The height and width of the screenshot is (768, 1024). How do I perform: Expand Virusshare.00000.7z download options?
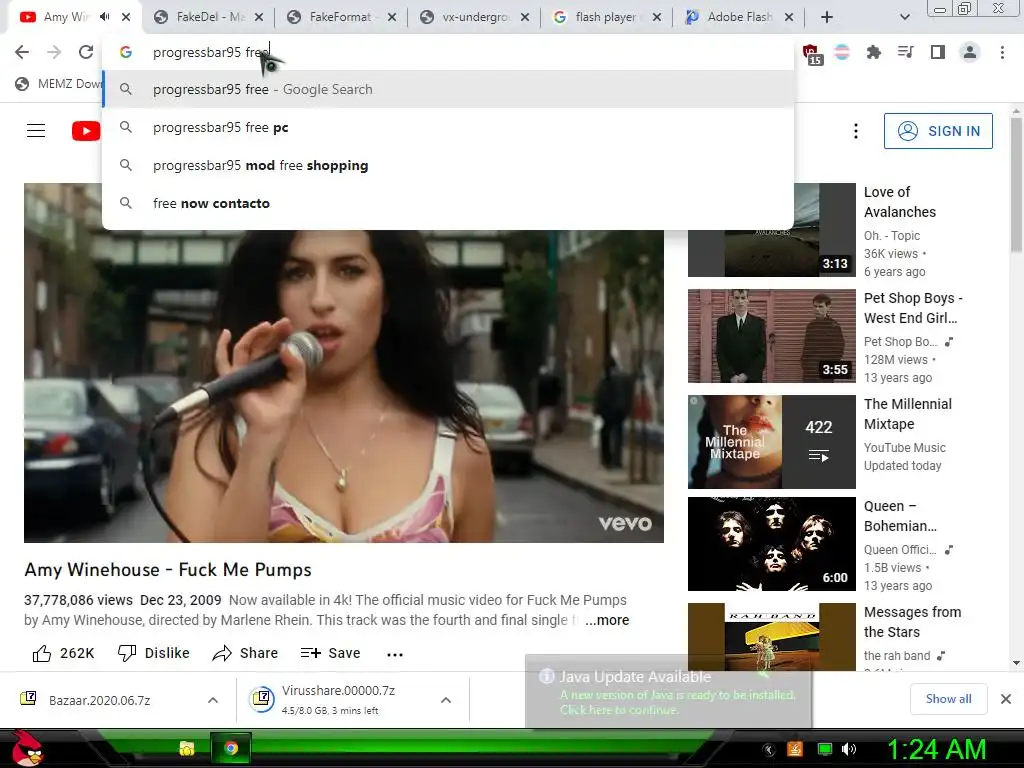pyautogui.click(x=446, y=700)
